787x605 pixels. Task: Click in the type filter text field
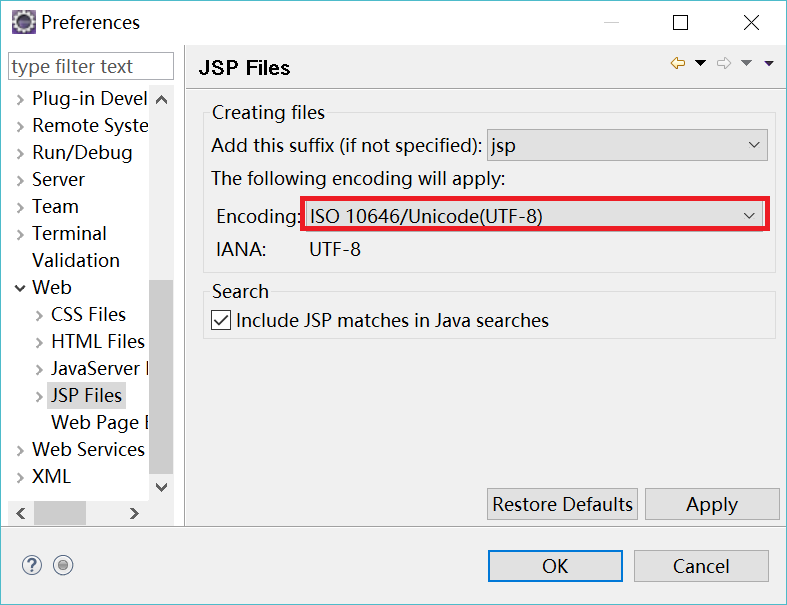click(x=90, y=67)
